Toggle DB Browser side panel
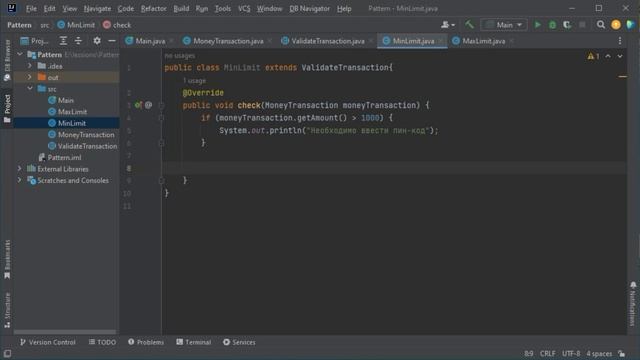Viewport: 640px width, 360px height. [7, 60]
